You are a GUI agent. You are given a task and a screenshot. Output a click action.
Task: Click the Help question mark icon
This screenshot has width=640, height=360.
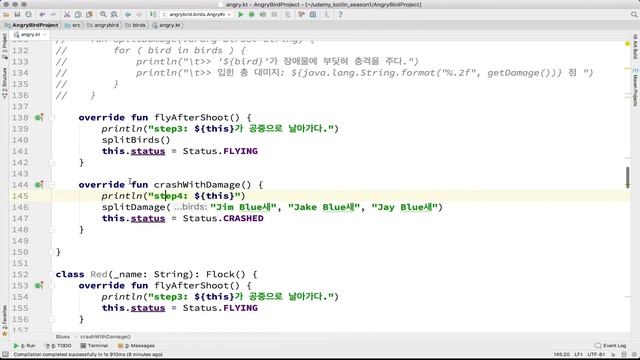[340, 14]
